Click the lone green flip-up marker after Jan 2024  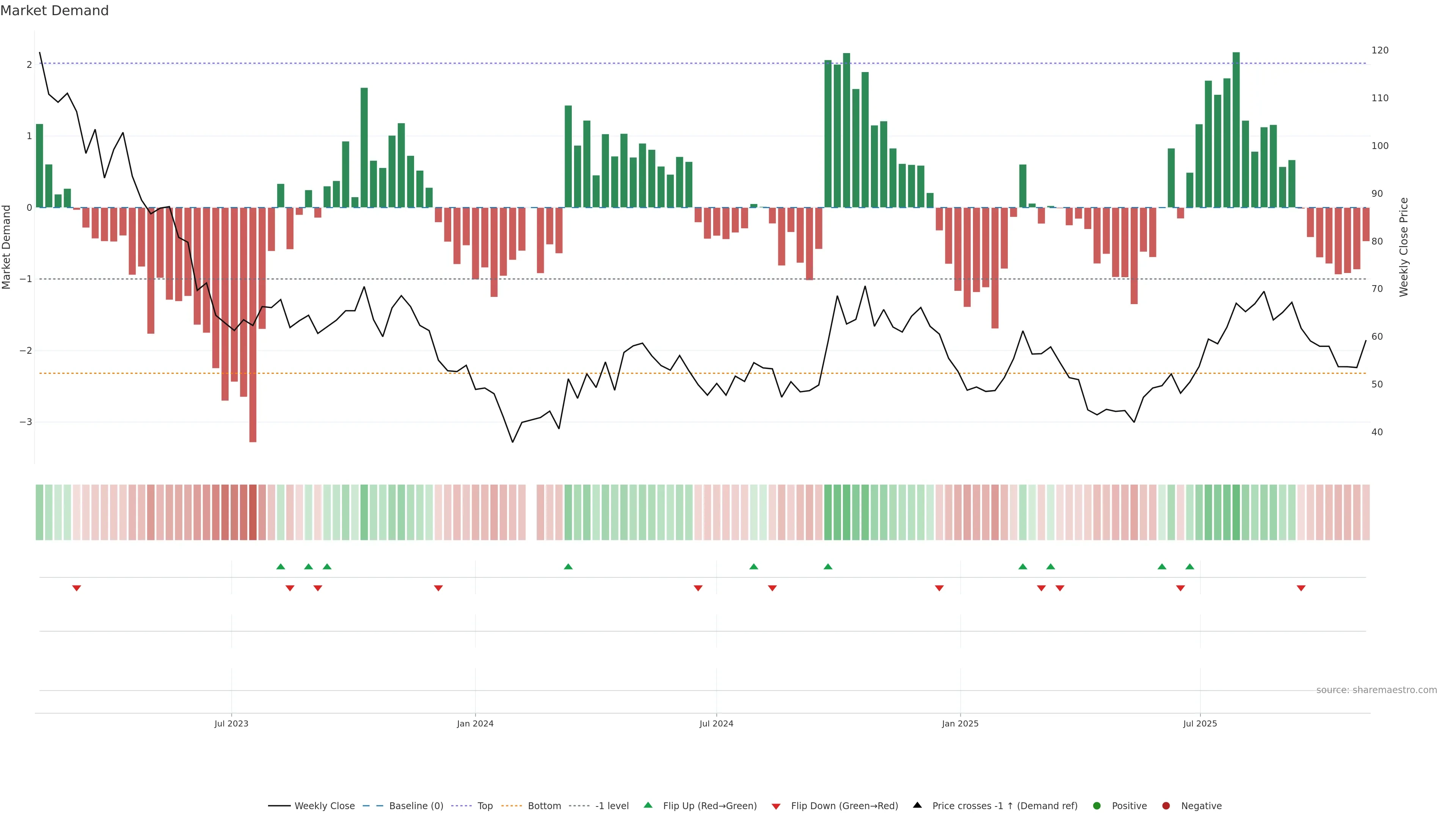click(x=569, y=566)
